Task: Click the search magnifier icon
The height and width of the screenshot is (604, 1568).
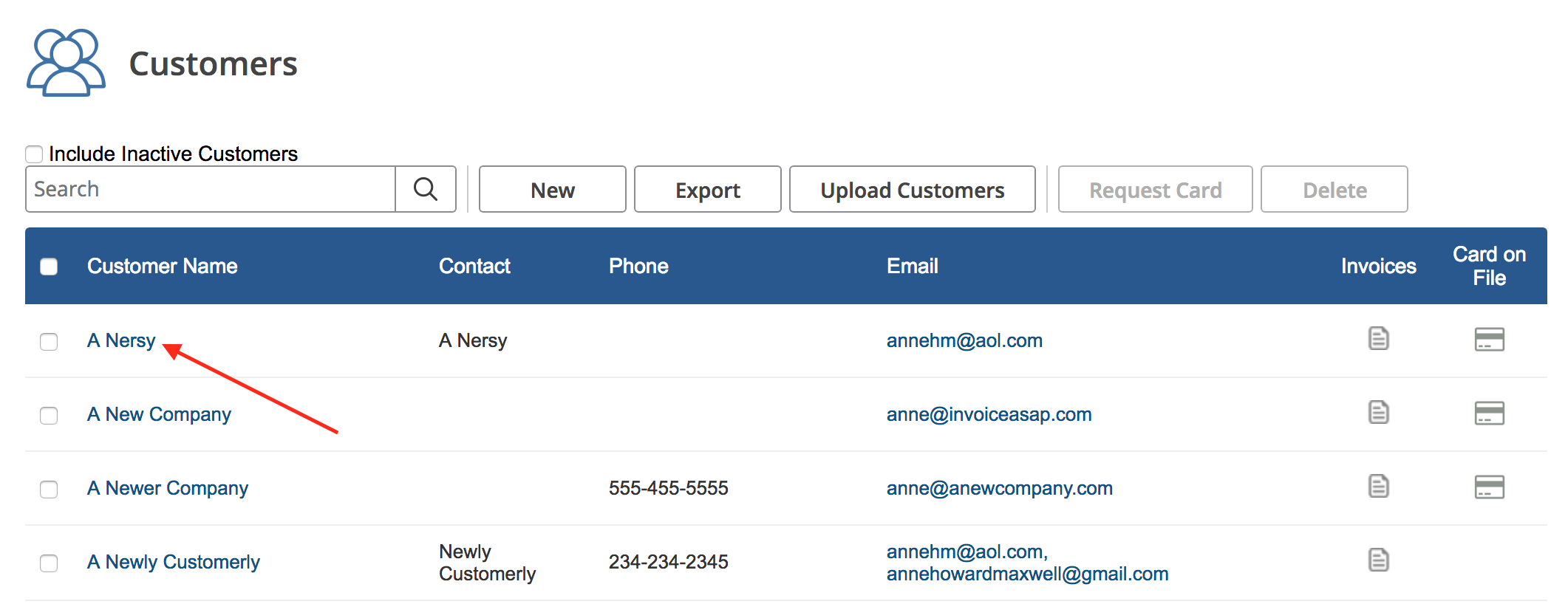Action: 425,190
